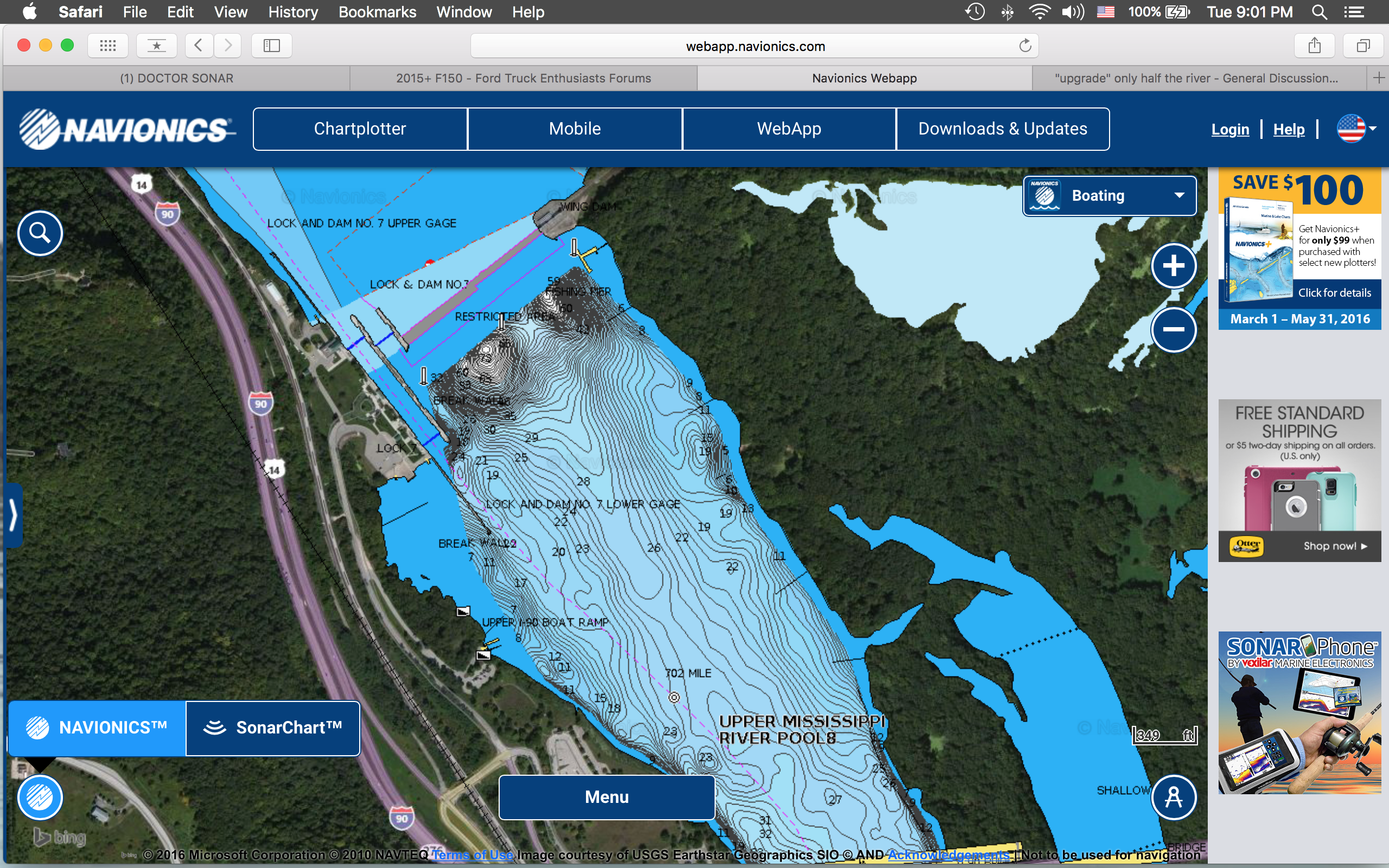This screenshot has width=1389, height=868.
Task: Open the Bookmarks menu
Action: (377, 11)
